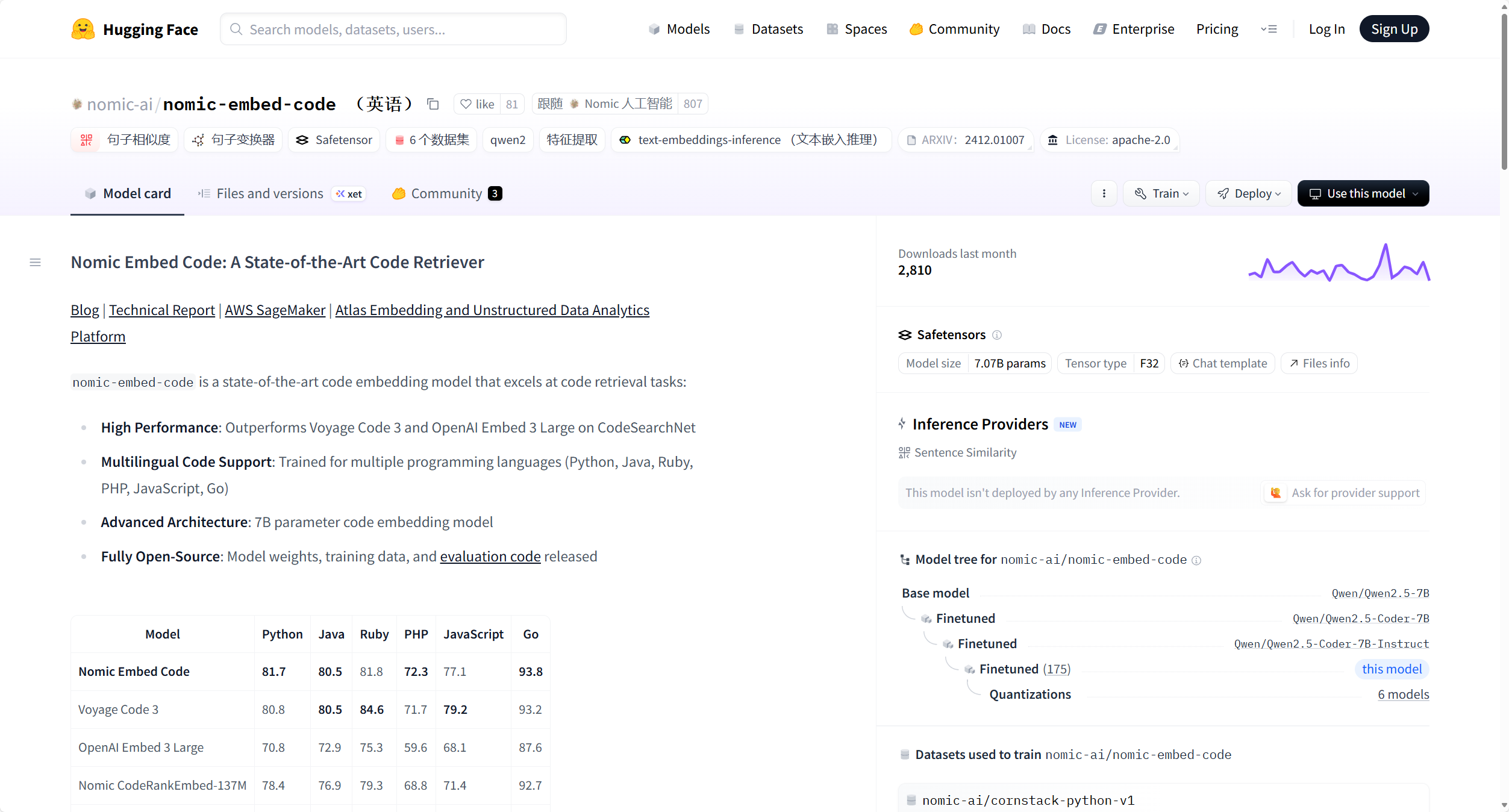Image resolution: width=1509 pixels, height=812 pixels.
Task: Click the sentence similarity tag icon
Action: [x=86, y=140]
